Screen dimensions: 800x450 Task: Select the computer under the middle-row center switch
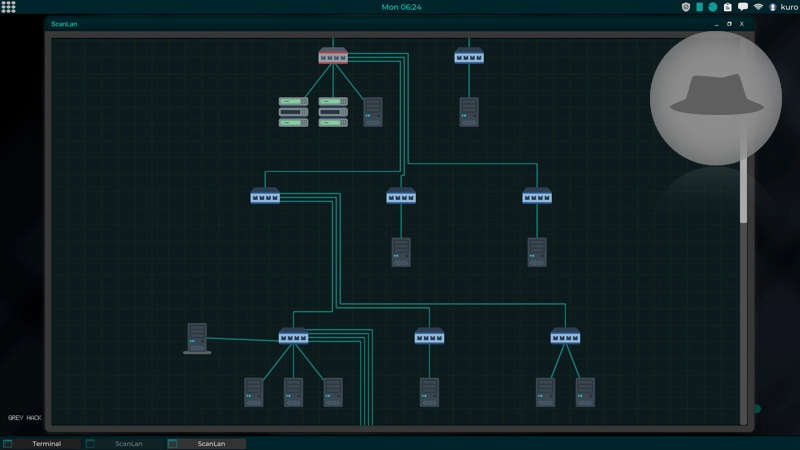[x=401, y=252]
